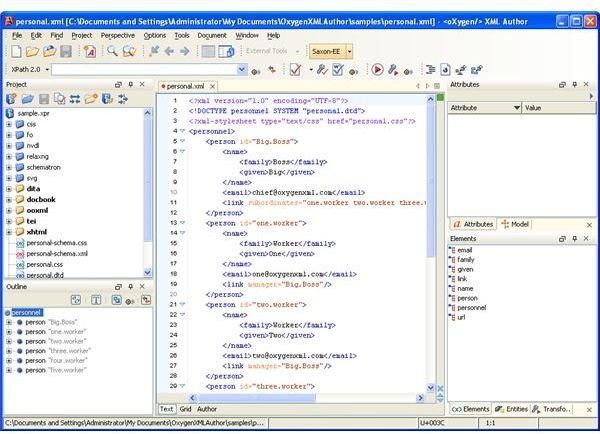Image resolution: width=600 pixels, height=434 pixels.
Task: Open the Attribute column dropdown arrow
Action: [517, 108]
